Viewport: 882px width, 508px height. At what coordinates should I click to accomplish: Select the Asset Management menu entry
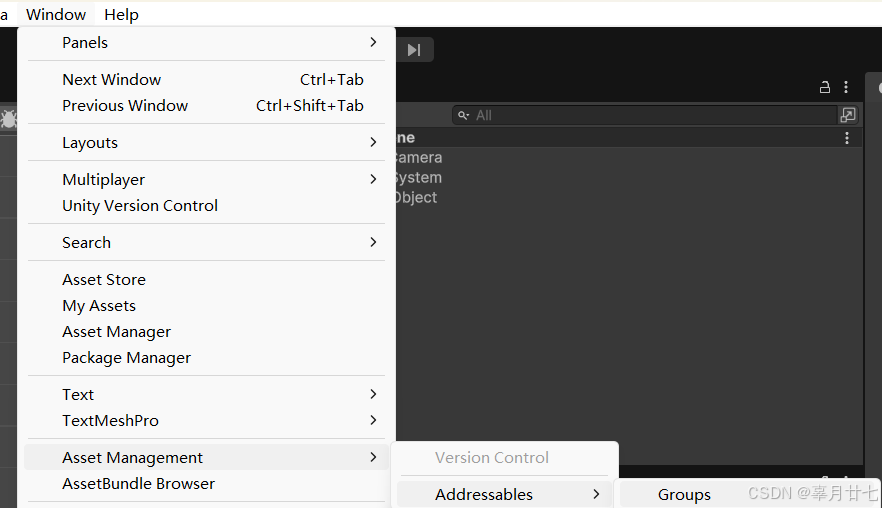coord(207,457)
